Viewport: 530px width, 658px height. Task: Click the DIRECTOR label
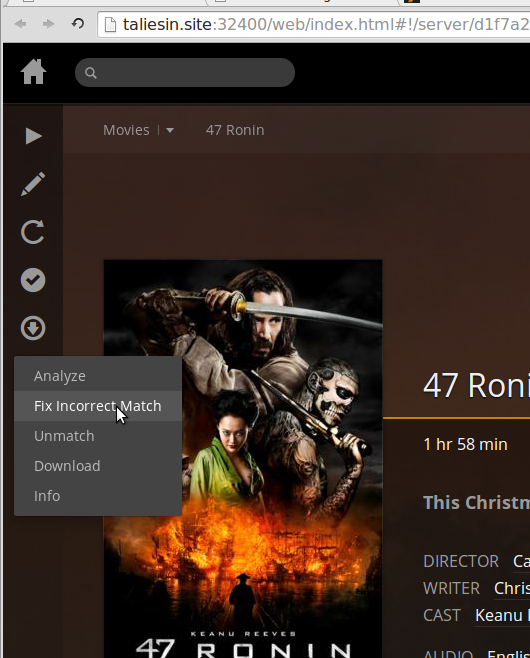tap(461, 561)
